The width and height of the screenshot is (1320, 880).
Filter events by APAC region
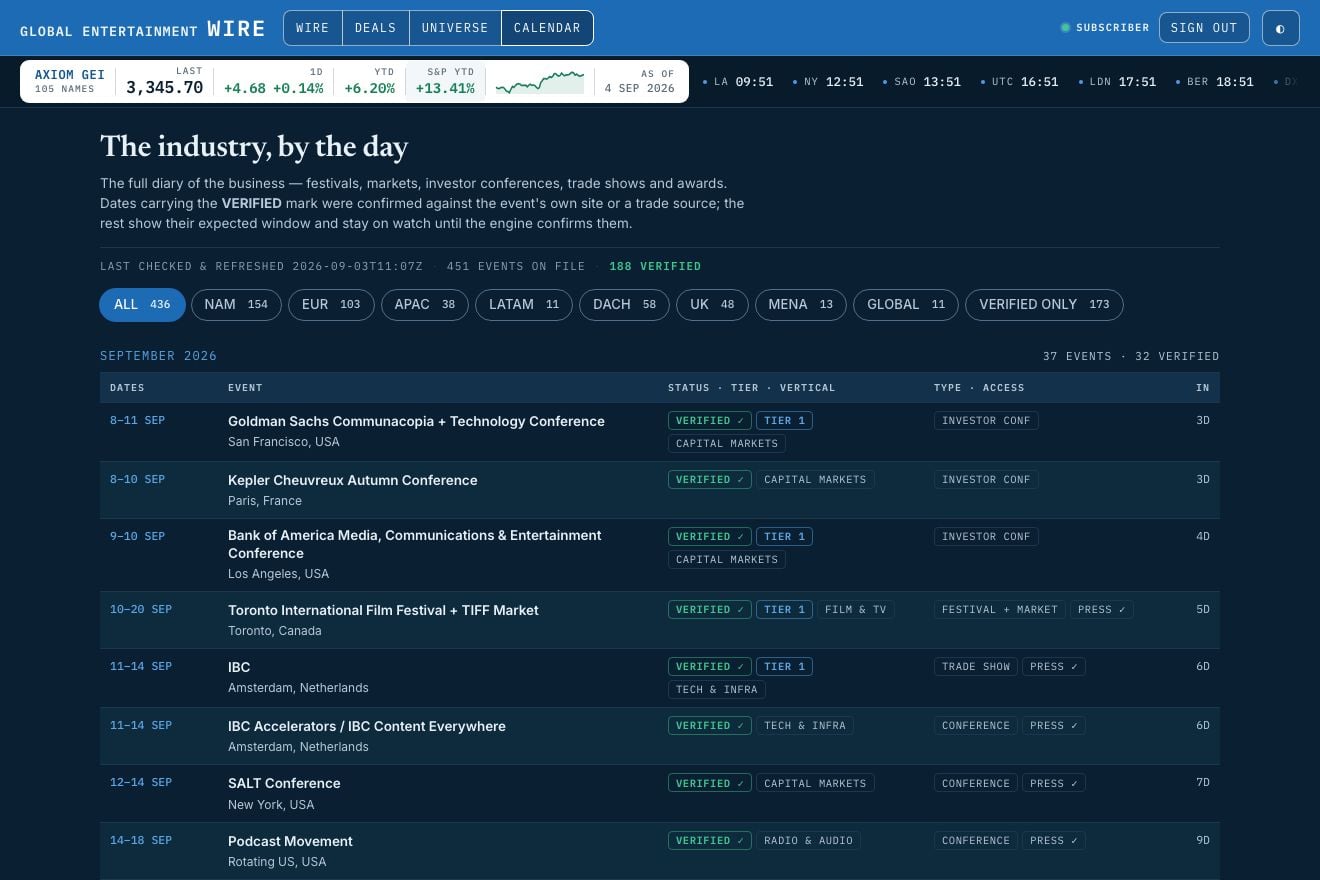click(425, 305)
